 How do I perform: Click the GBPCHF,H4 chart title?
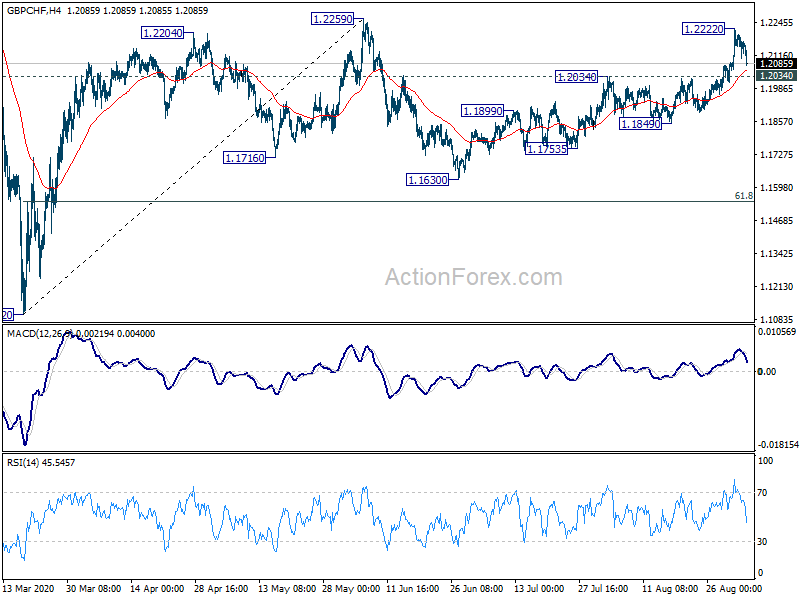tap(34, 10)
